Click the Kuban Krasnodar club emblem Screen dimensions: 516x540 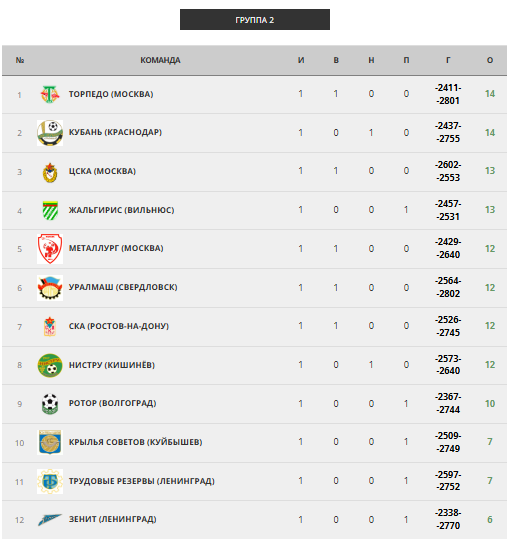click(50, 133)
